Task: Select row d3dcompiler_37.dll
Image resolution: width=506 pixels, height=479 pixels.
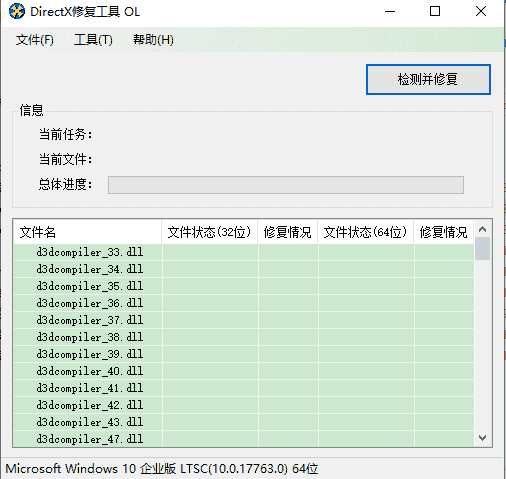Action: 244,320
